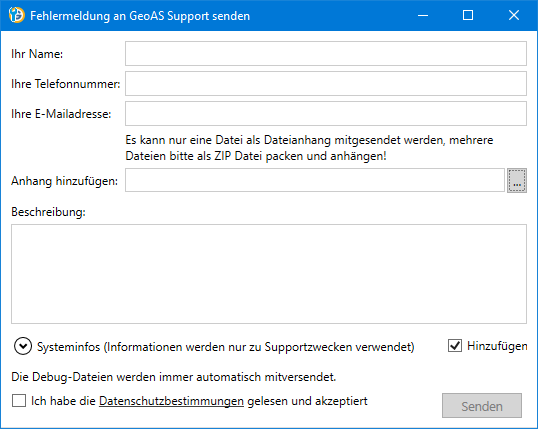Click the 'Die Debug-Dateien werden immer automatisch mitversendet.' text
538x429 pixels.
(174, 377)
